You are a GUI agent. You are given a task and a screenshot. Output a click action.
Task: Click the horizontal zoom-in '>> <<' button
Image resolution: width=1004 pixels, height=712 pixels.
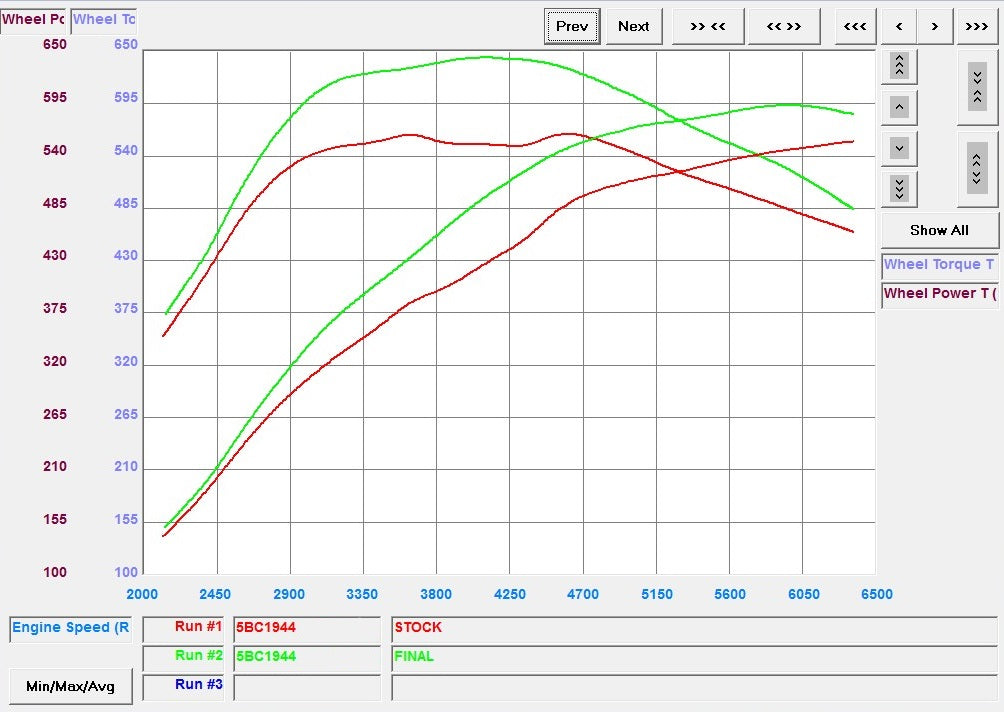708,27
